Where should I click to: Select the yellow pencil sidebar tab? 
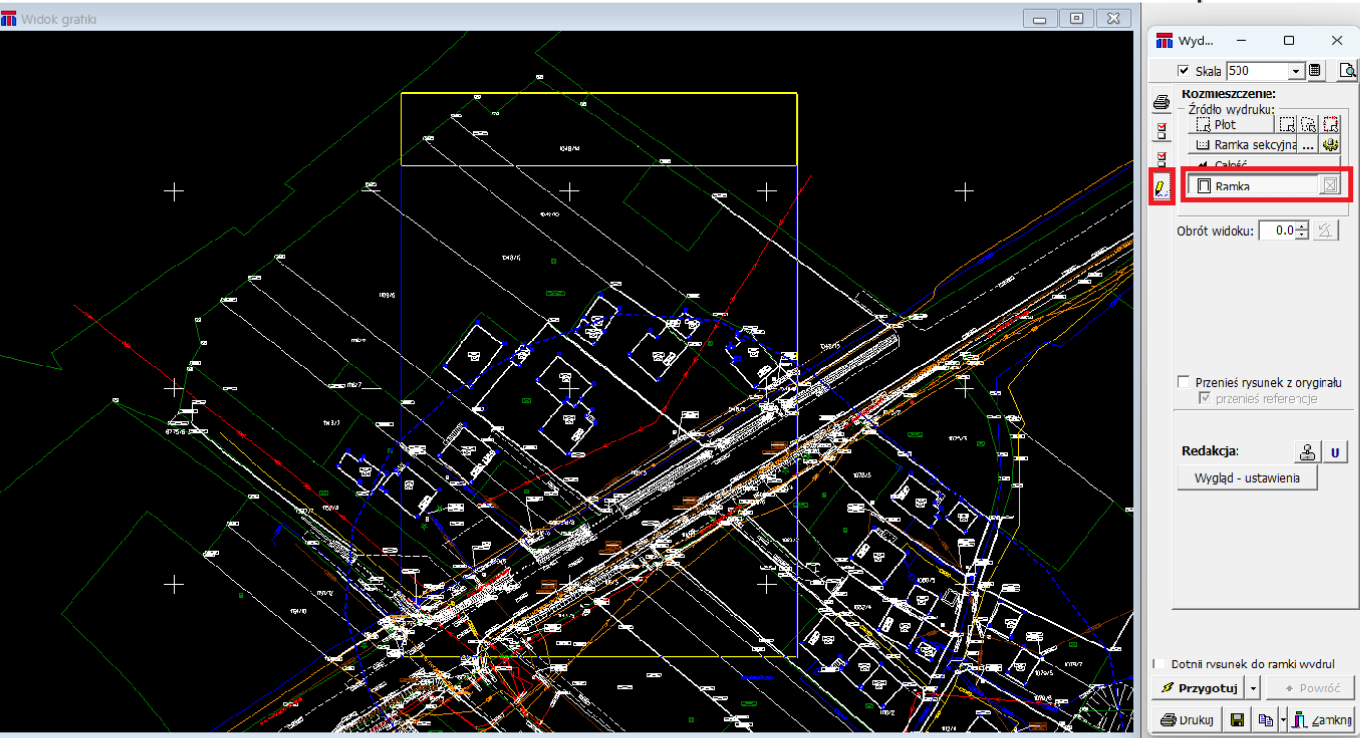click(1161, 188)
